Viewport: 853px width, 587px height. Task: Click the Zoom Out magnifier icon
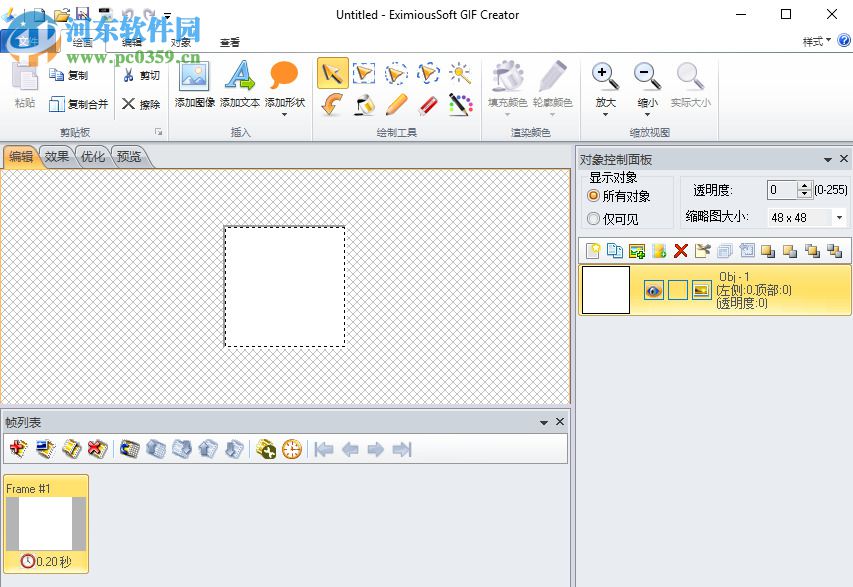pos(647,76)
